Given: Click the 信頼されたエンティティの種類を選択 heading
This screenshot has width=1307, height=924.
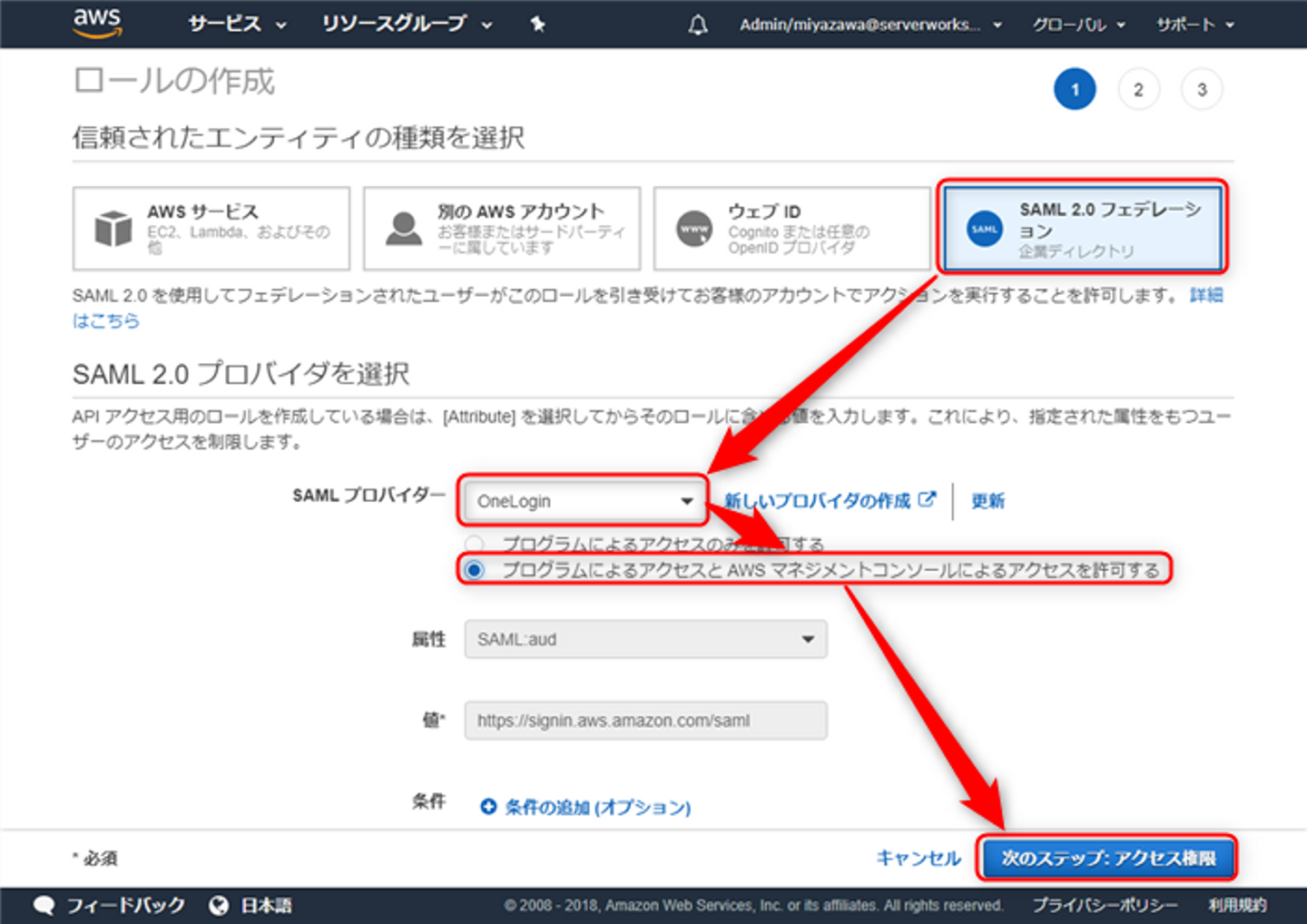Looking at the screenshot, I should 299,137.
